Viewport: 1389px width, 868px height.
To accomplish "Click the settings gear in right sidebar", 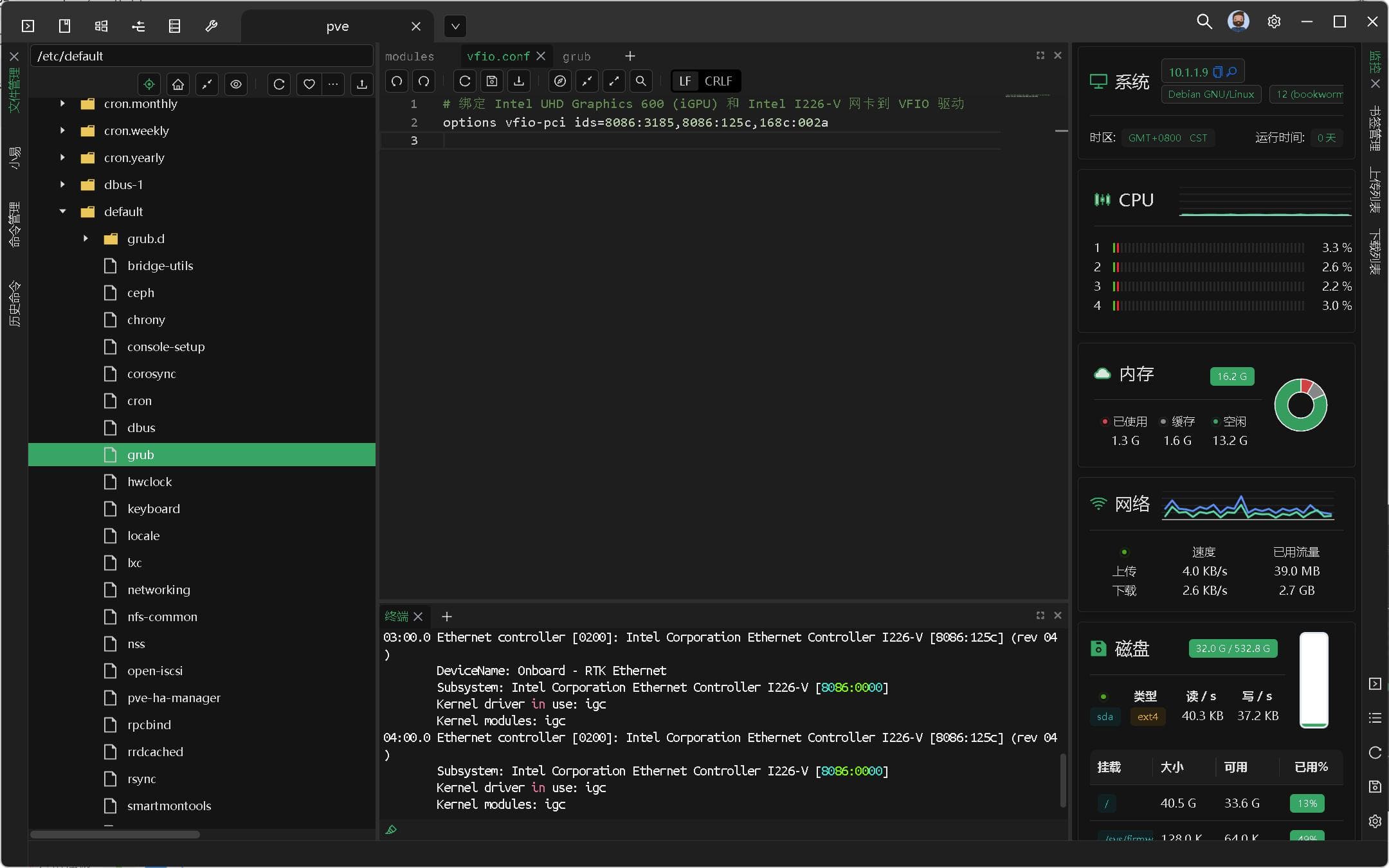I will click(x=1375, y=821).
